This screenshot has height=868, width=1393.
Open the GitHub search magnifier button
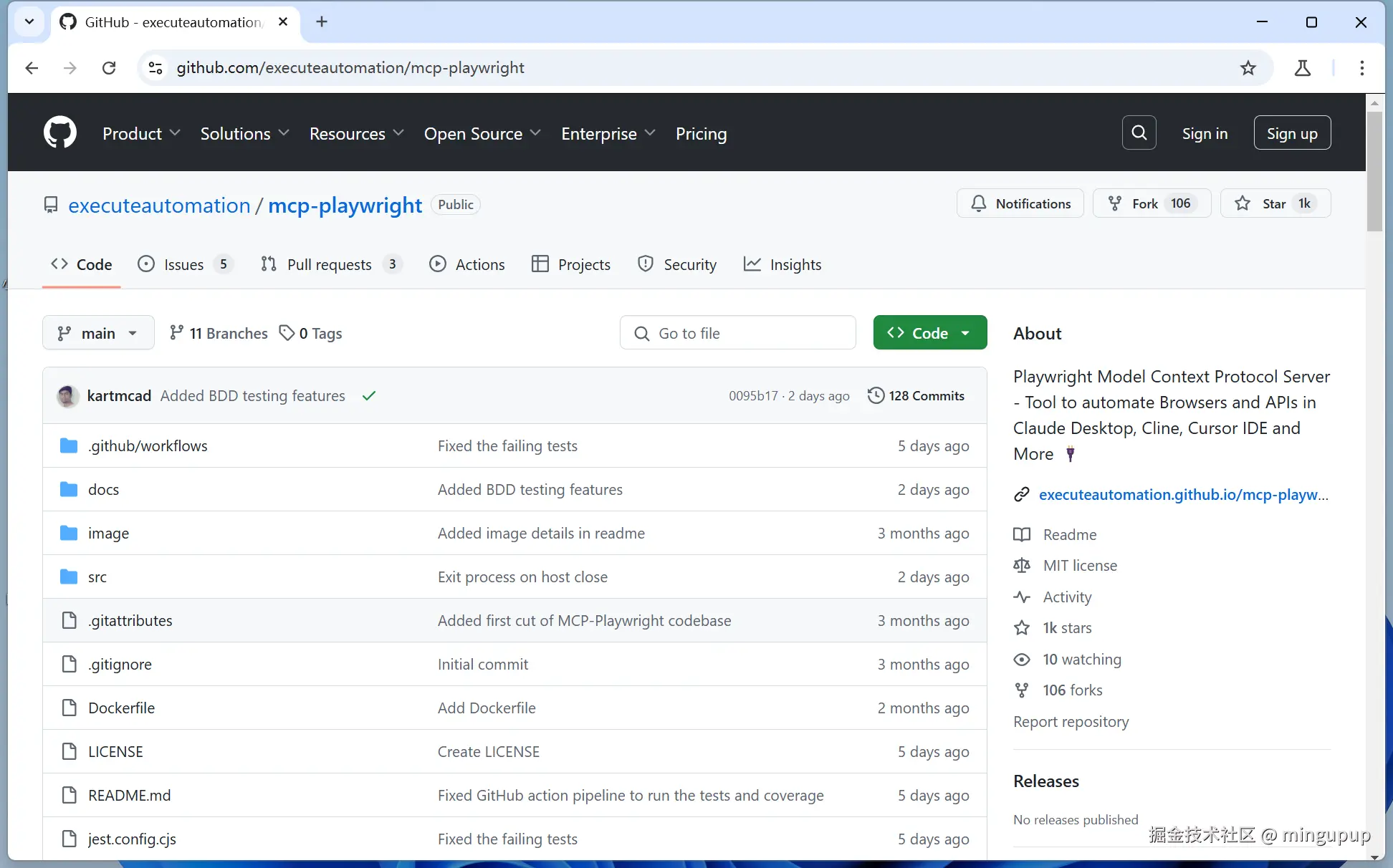(x=1139, y=133)
